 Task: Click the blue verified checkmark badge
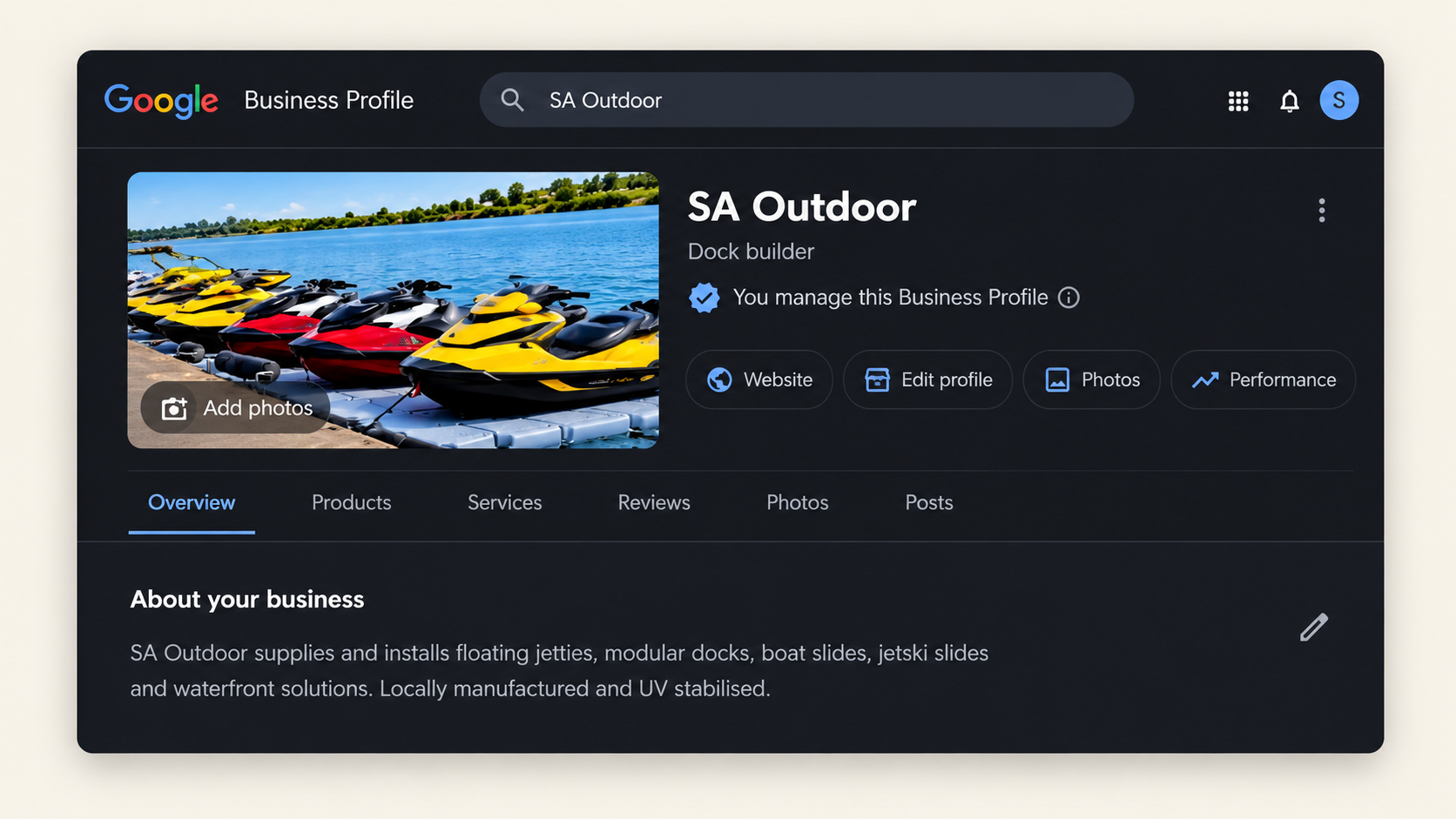[704, 298]
